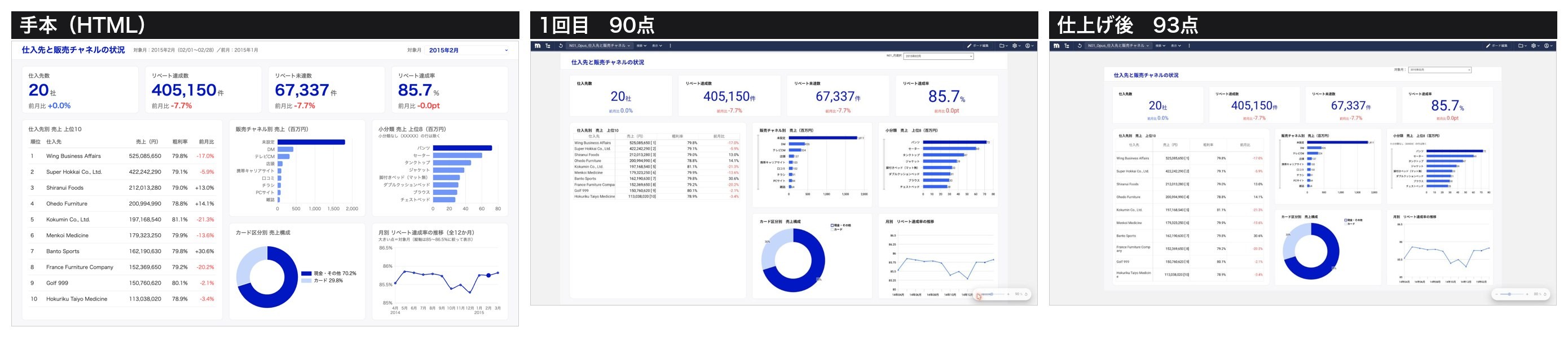This screenshot has height=340, width=1568.
Task: Select Shiranui Foods row in 手本 table
Action: (122, 188)
